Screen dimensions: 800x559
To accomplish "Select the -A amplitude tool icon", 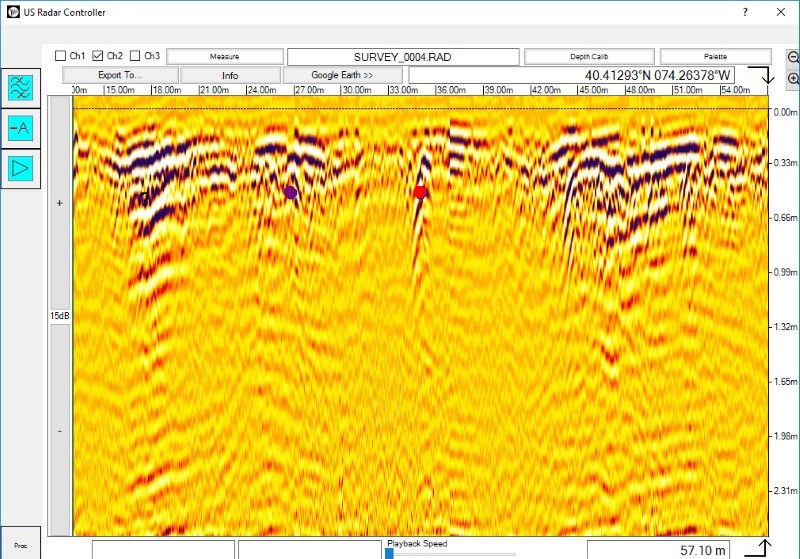I will click(x=20, y=128).
